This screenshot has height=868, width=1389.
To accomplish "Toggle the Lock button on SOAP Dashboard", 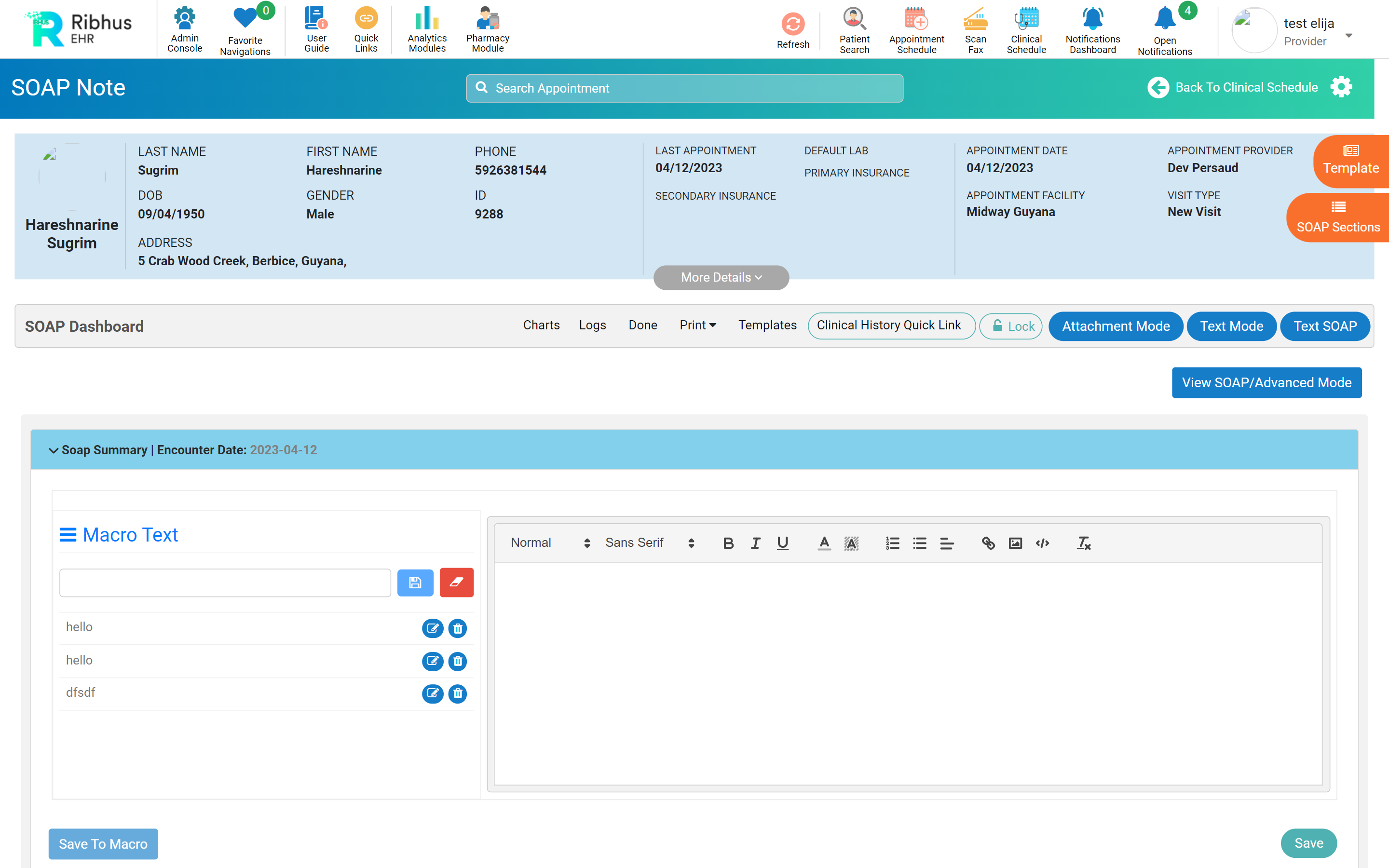I will click(1011, 326).
